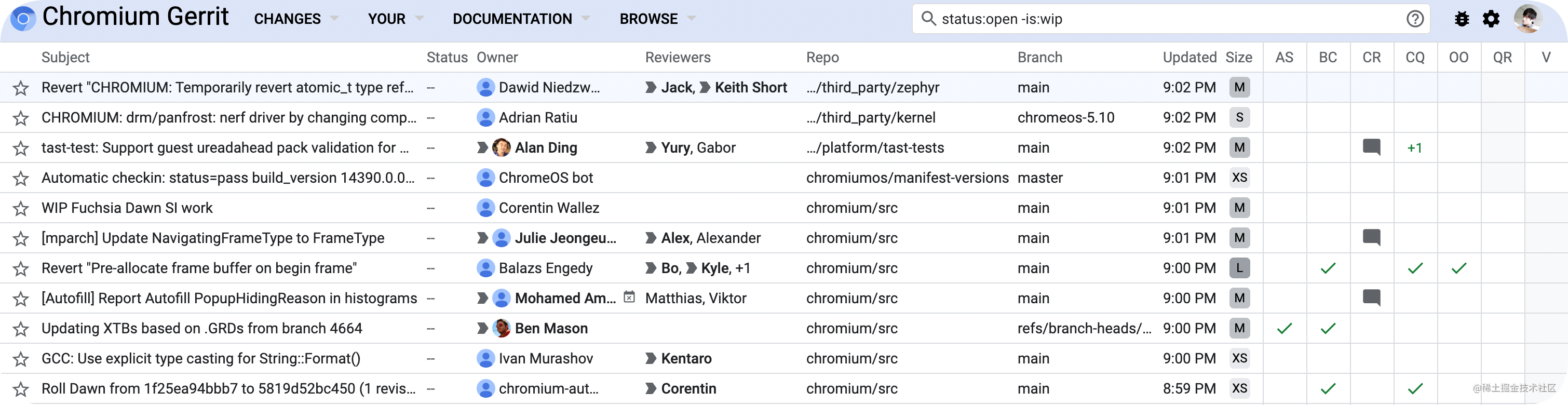Screen dimensions: 1568x405
Task: Click BC checkmark on Revert Pre-allocate row
Action: 1328,268
